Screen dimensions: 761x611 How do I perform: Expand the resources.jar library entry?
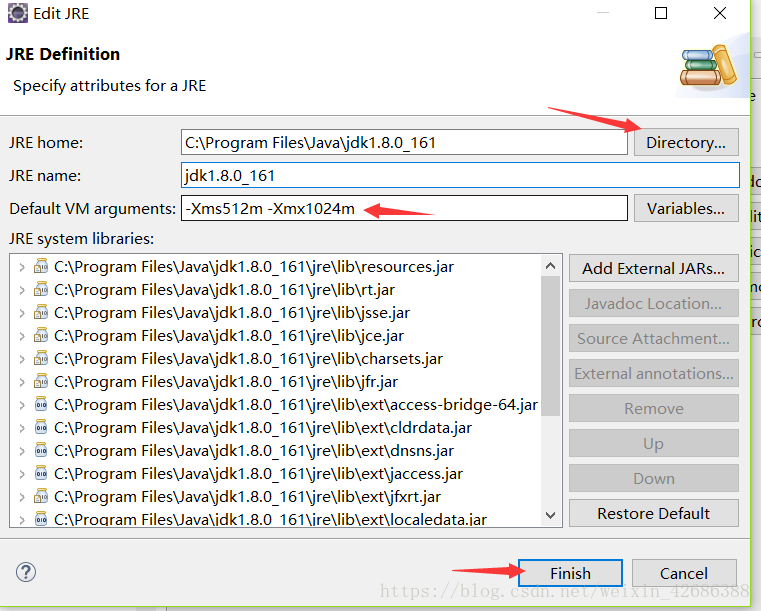point(21,267)
